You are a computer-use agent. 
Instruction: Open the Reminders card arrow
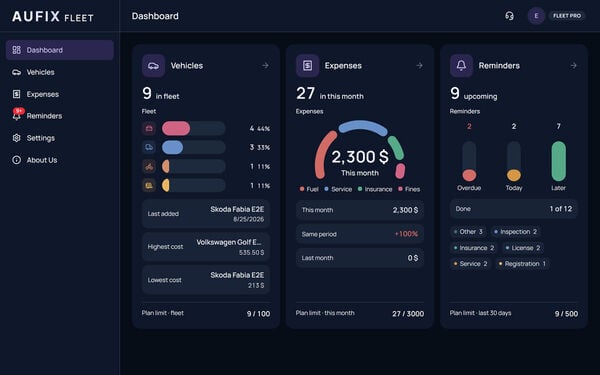click(x=573, y=66)
